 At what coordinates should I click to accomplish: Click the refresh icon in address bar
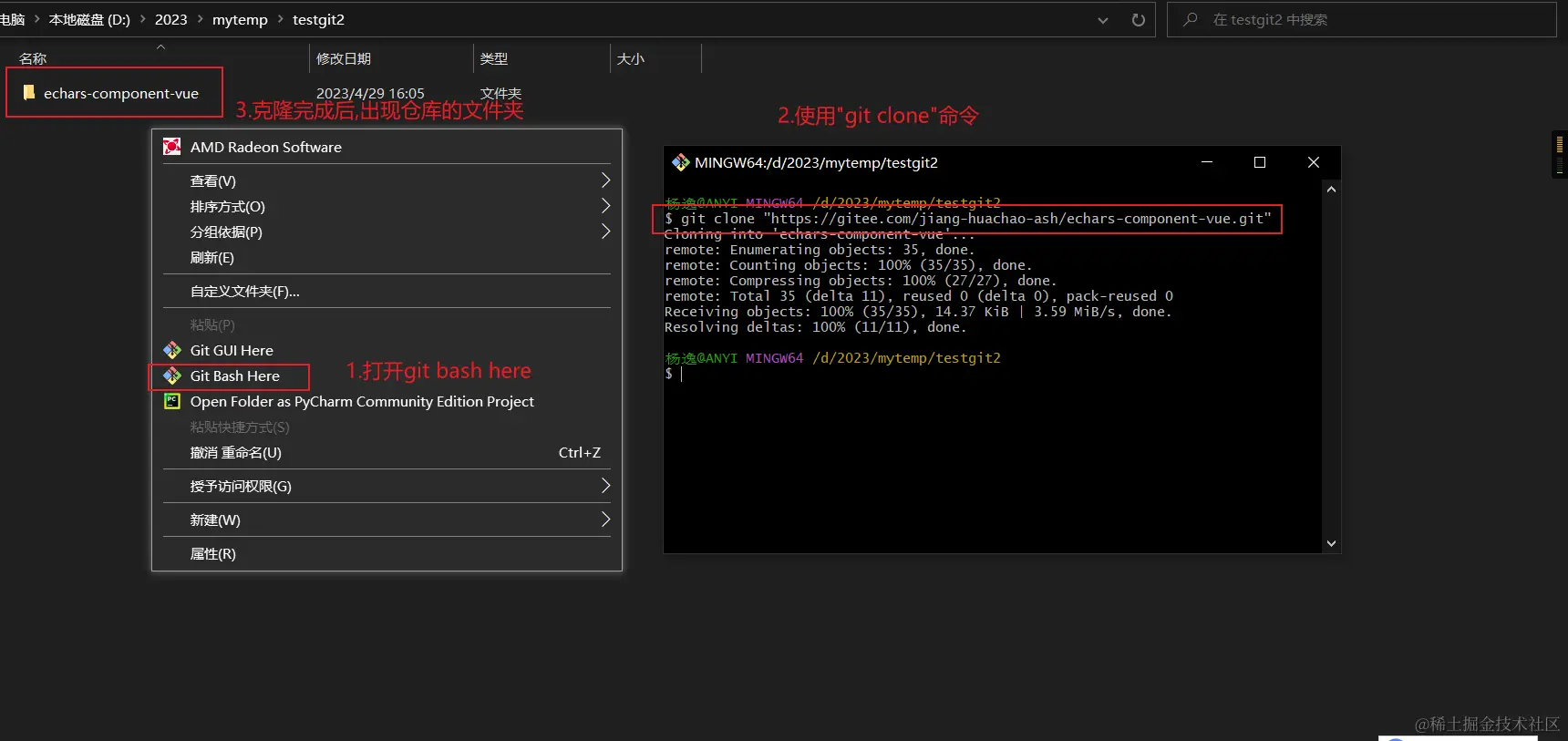tap(1138, 19)
